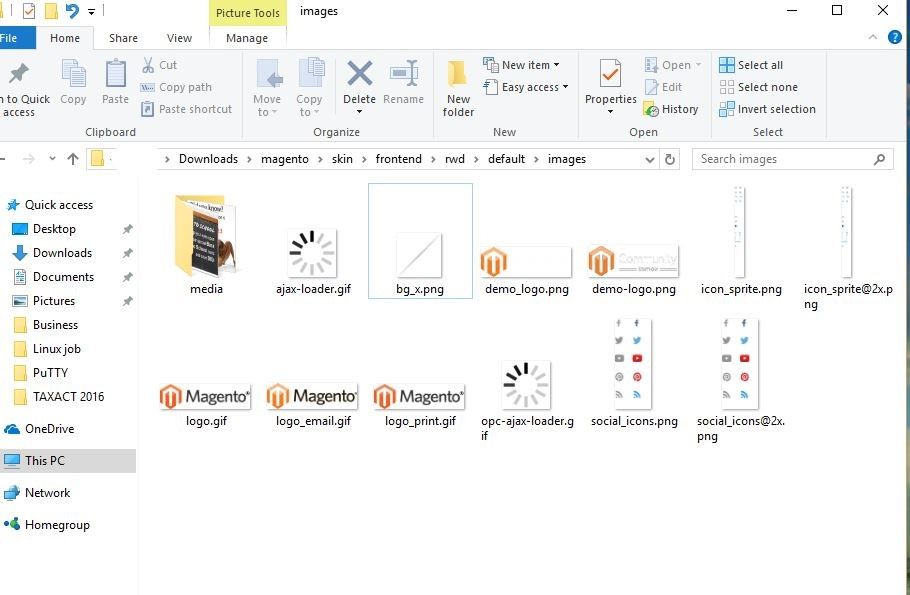Click the Copy icon in Clipboard group

tap(74, 74)
